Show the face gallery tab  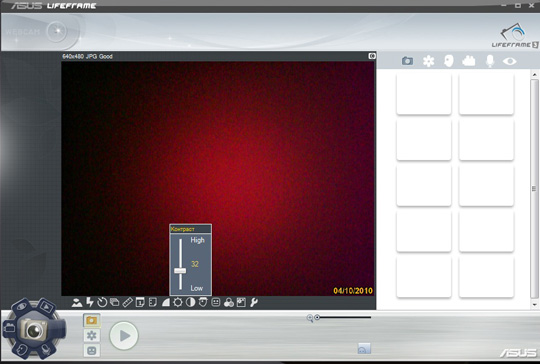pyautogui.click(x=448, y=61)
